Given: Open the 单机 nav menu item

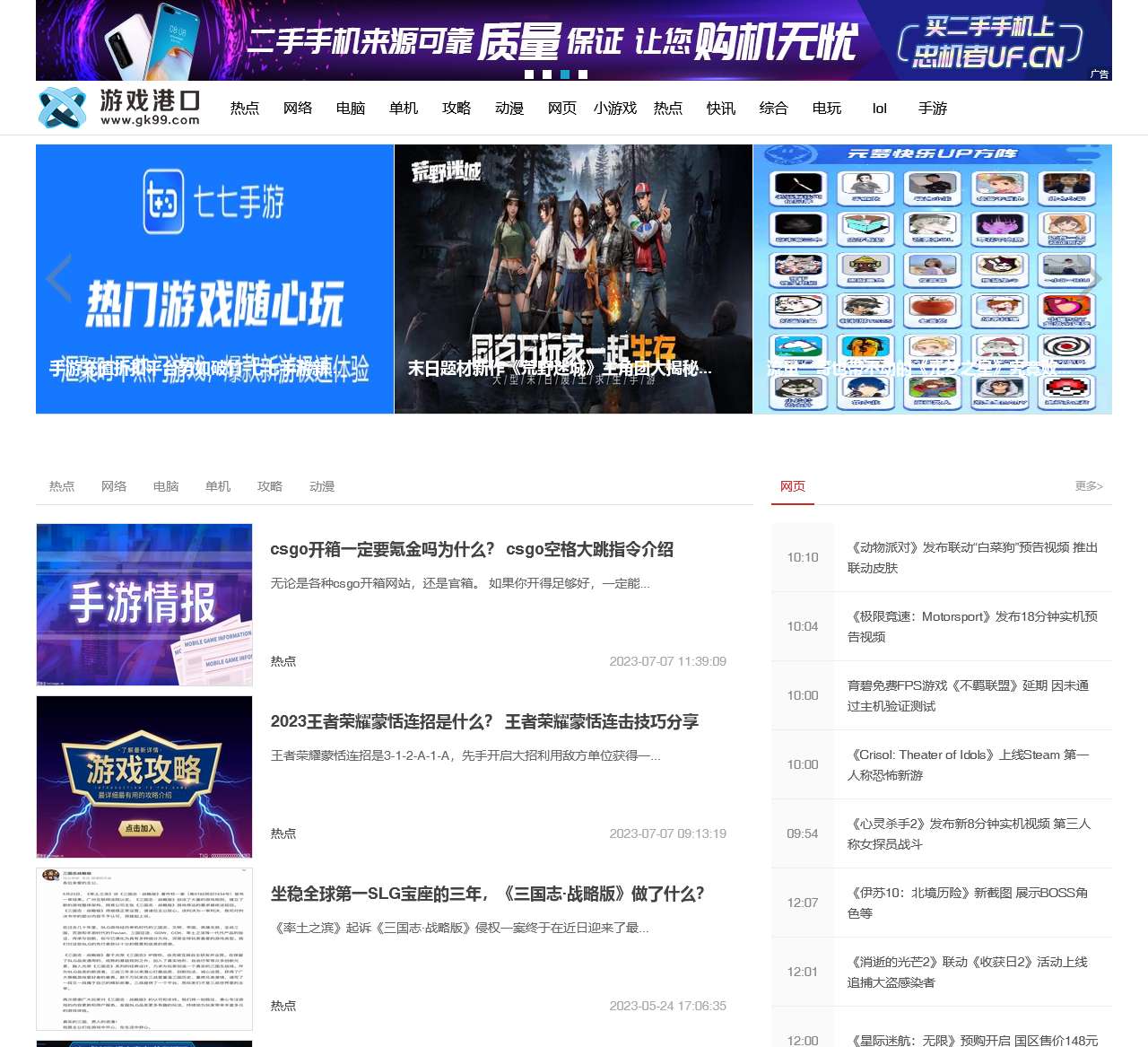Looking at the screenshot, I should point(403,108).
